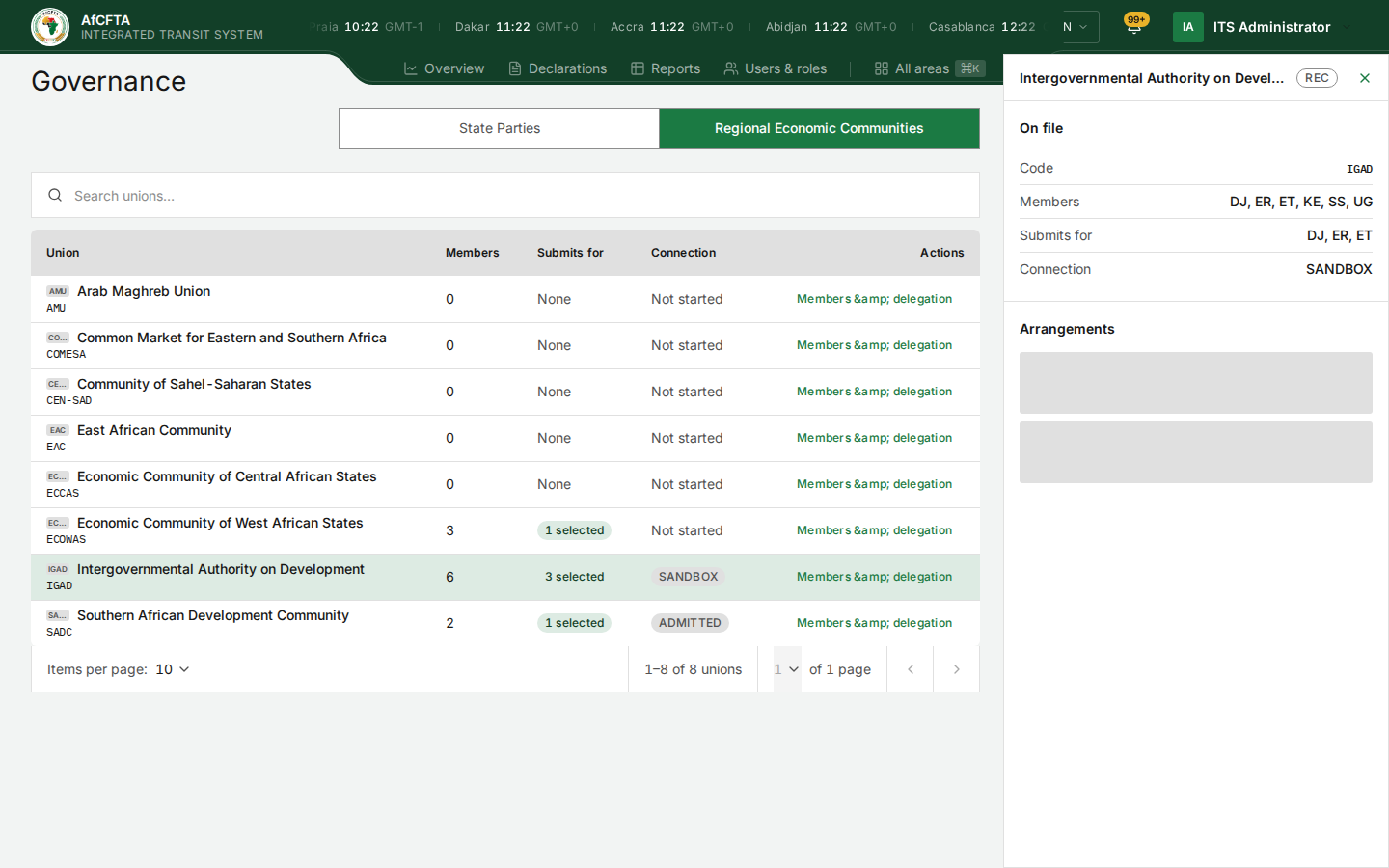The width and height of the screenshot is (1389, 868).
Task: Open Members & delegation for East African Community
Action: (874, 438)
